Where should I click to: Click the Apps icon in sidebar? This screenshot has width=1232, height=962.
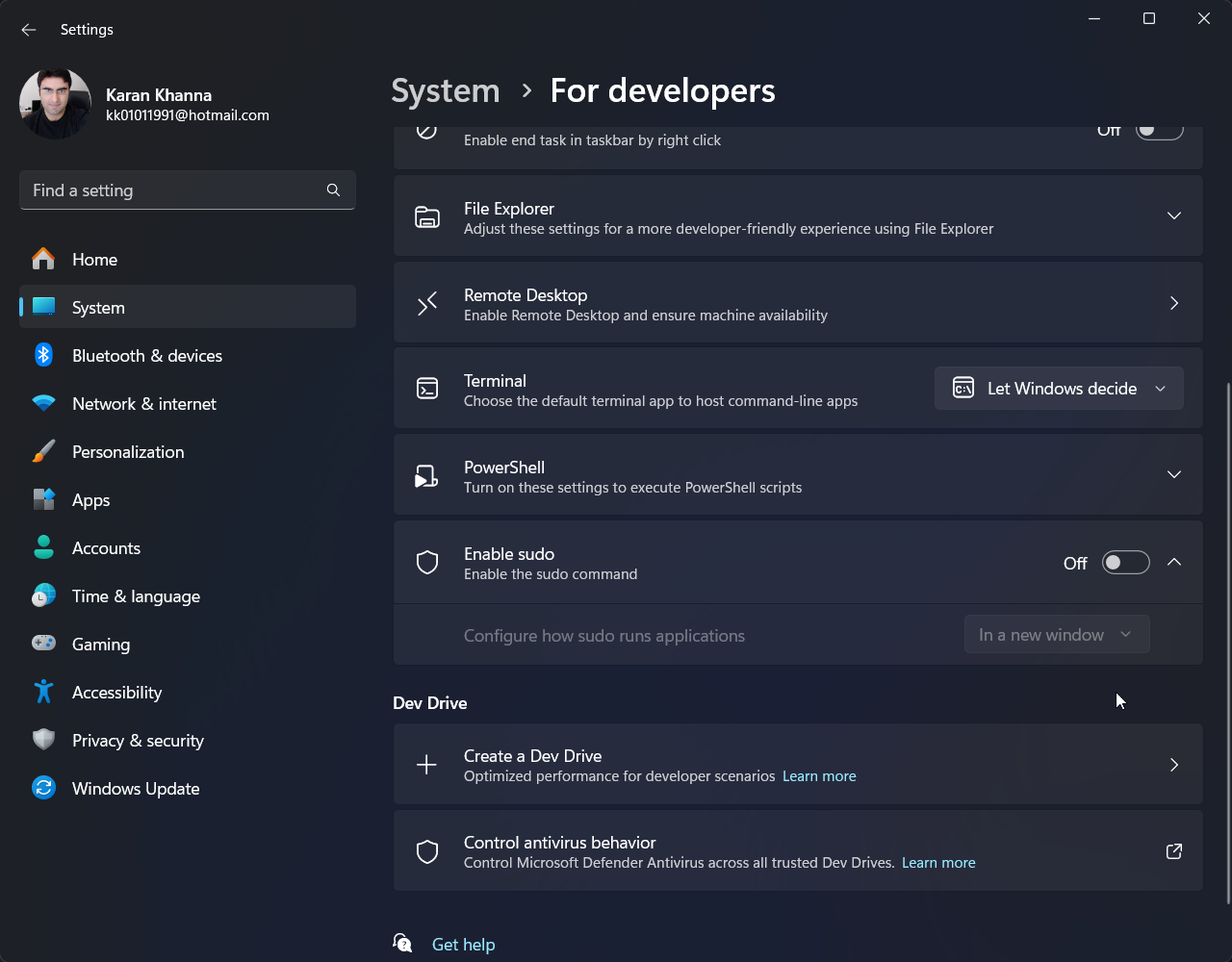[43, 499]
